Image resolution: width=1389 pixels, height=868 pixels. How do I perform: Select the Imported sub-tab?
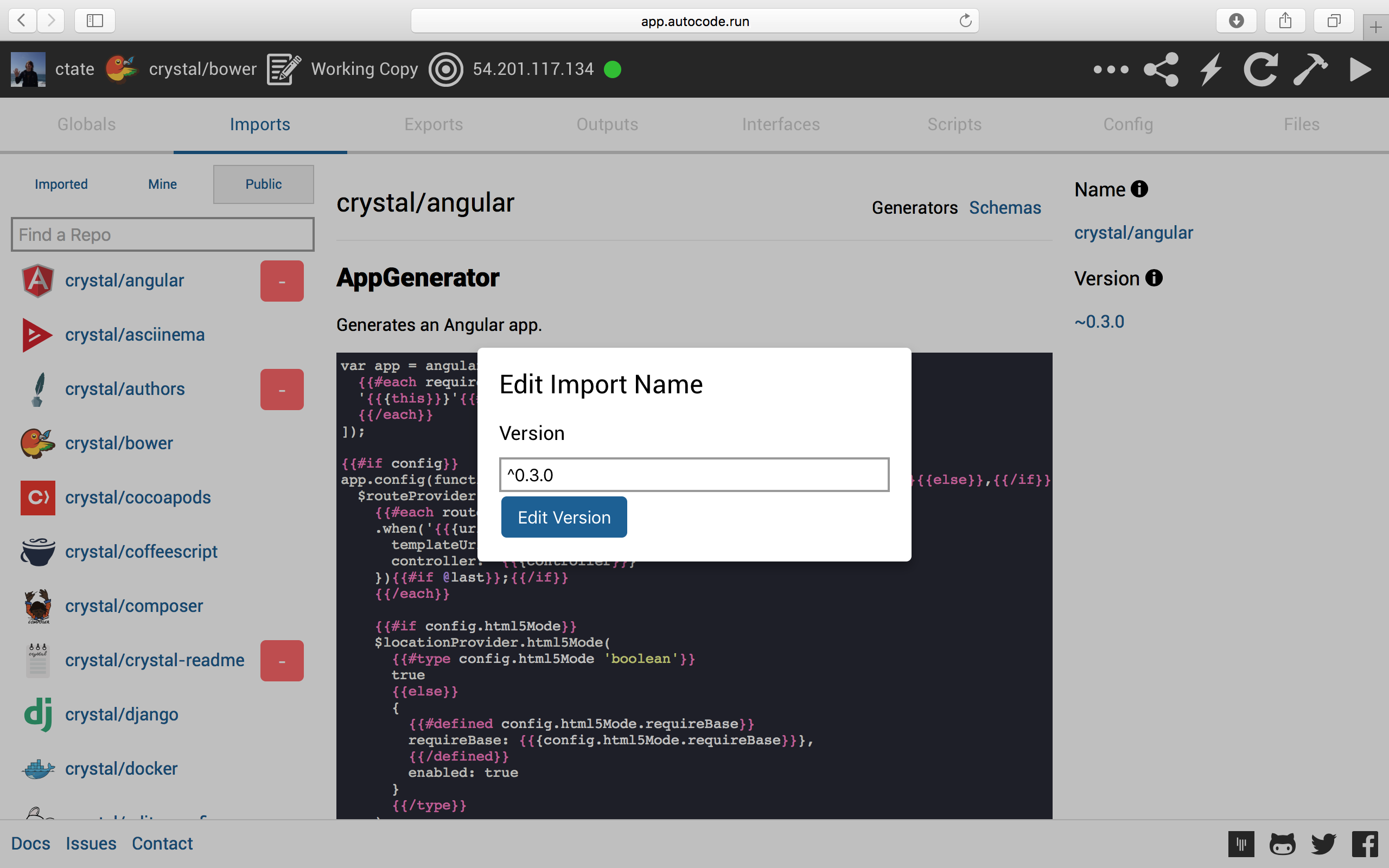[61, 184]
